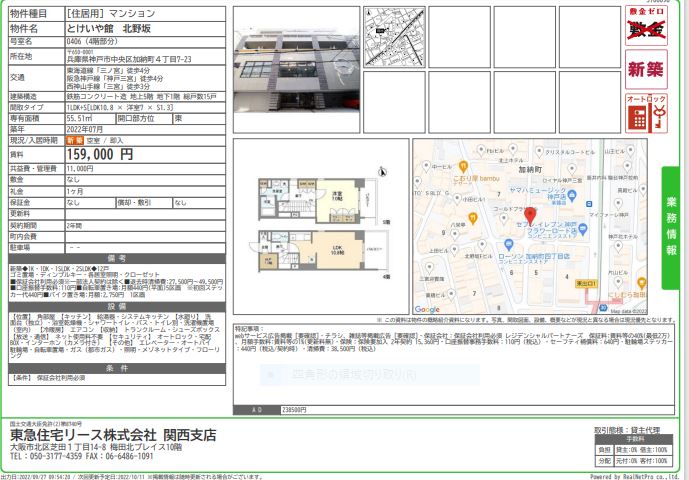Select the '元付:0% 客付:100%' split cell
Image resolution: width=689 pixels, height=480 pixels.
tap(642, 461)
